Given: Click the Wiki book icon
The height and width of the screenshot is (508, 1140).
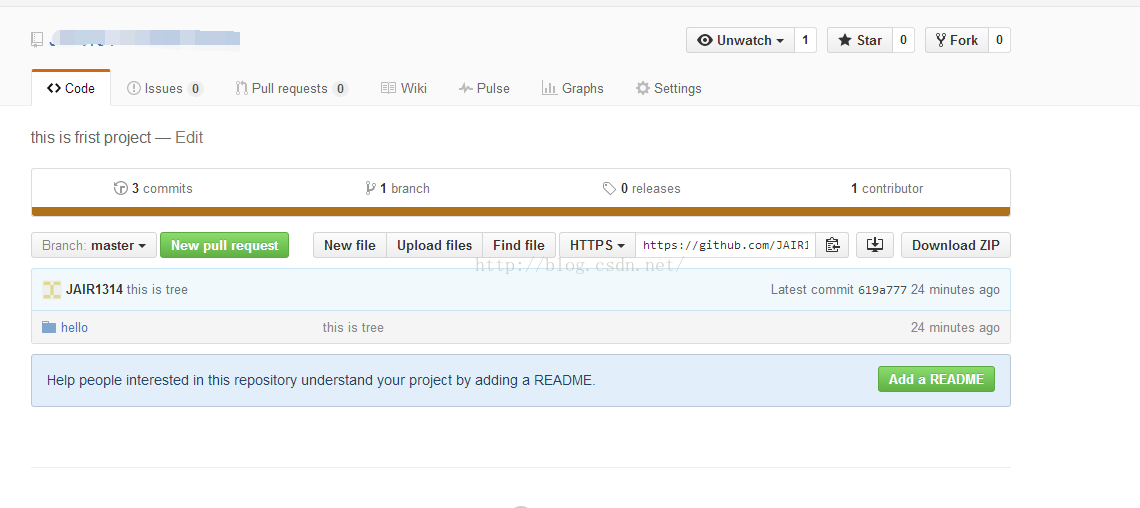Looking at the screenshot, I should click(388, 88).
